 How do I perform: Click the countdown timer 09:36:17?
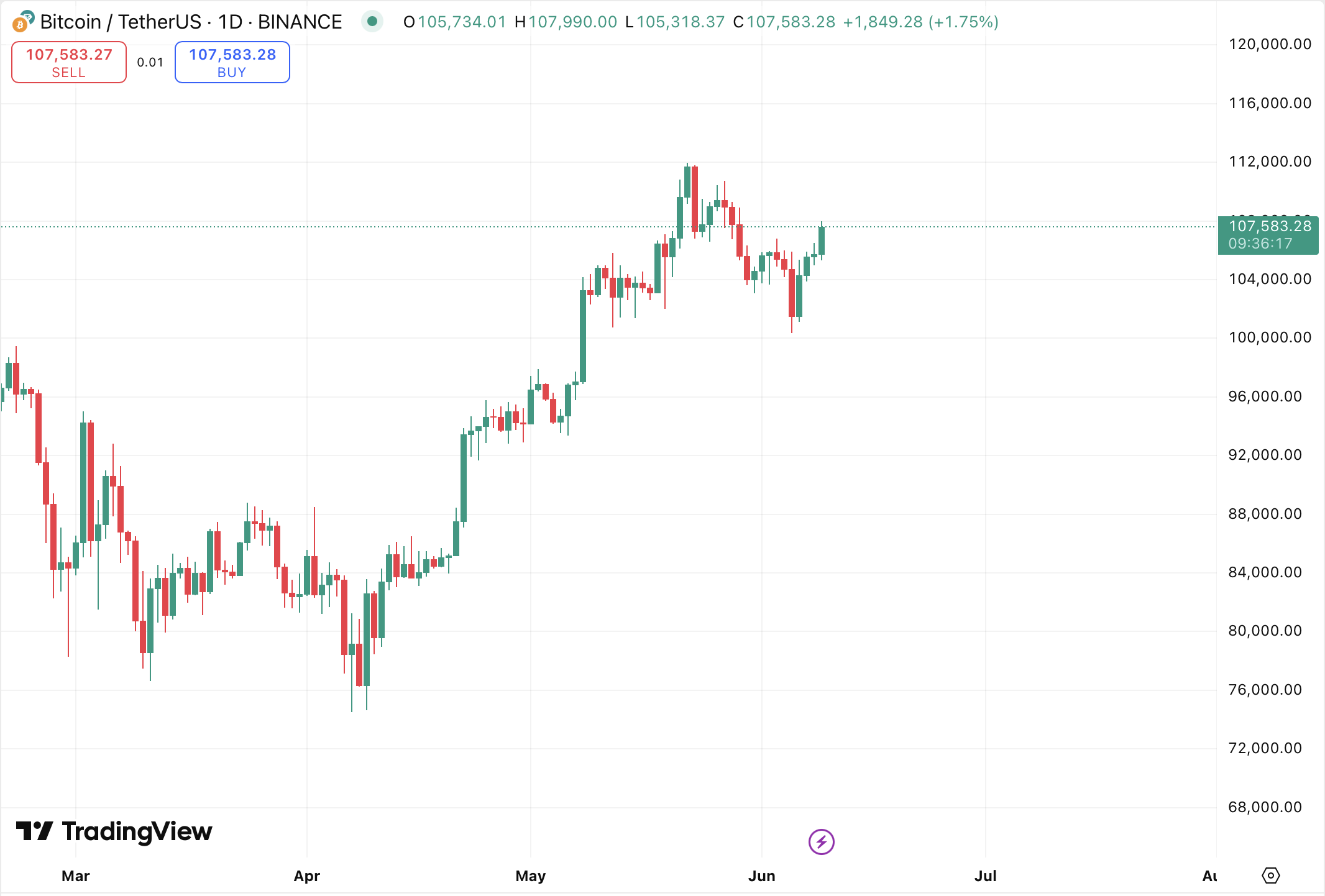[x=1261, y=244]
